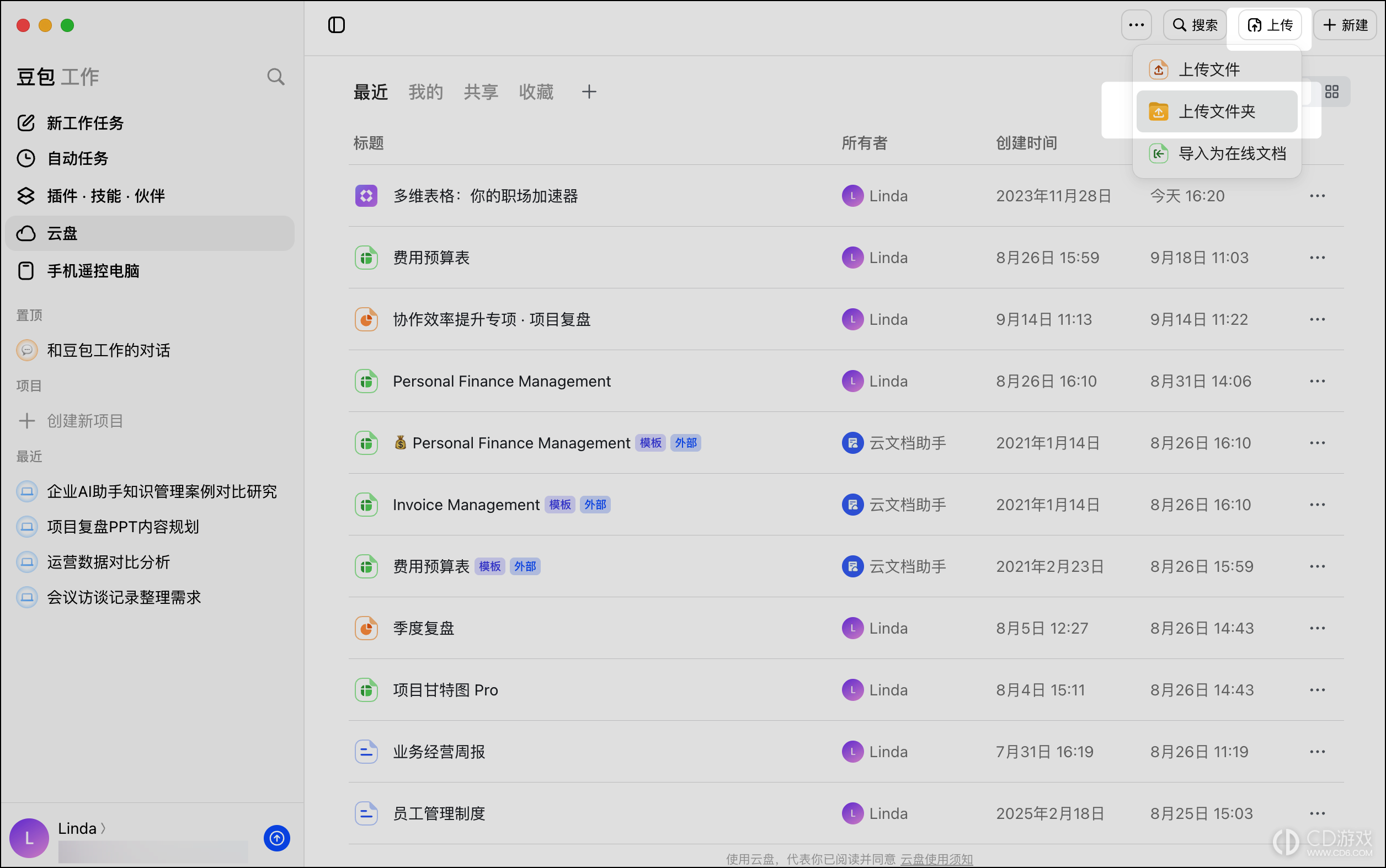Screen dimensions: 1386x868
Task: Click the 创建时间 column header
Action: click(1026, 143)
